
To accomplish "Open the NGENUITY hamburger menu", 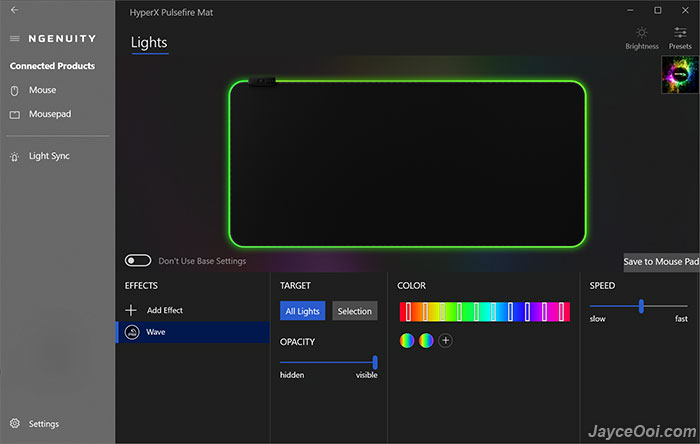I will (x=15, y=38).
